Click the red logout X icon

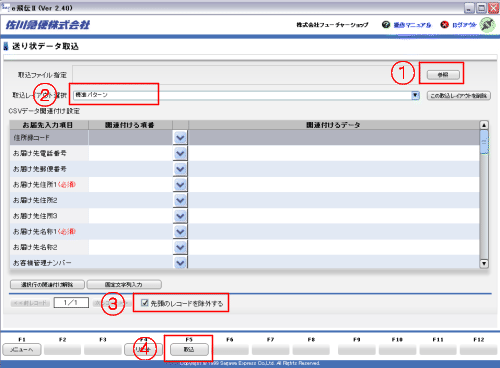(444, 25)
